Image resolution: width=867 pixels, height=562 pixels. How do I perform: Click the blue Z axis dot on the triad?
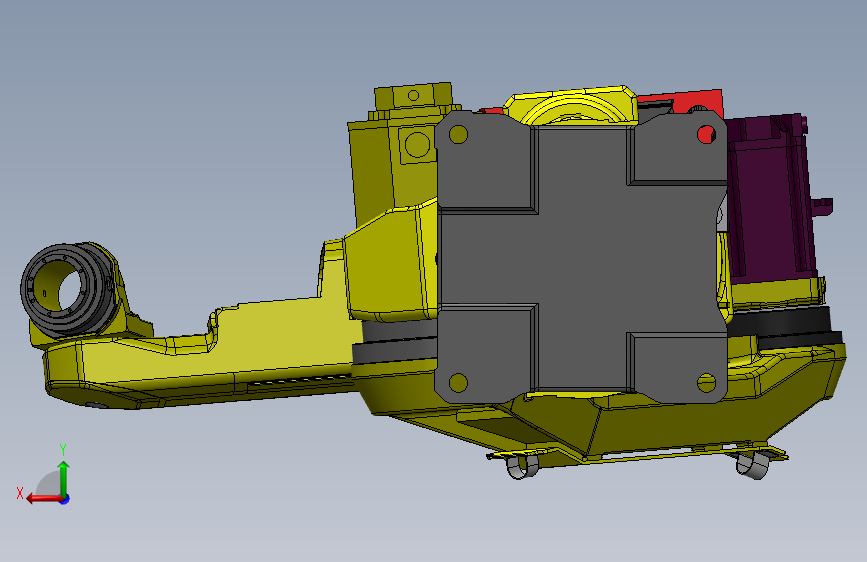click(x=65, y=499)
